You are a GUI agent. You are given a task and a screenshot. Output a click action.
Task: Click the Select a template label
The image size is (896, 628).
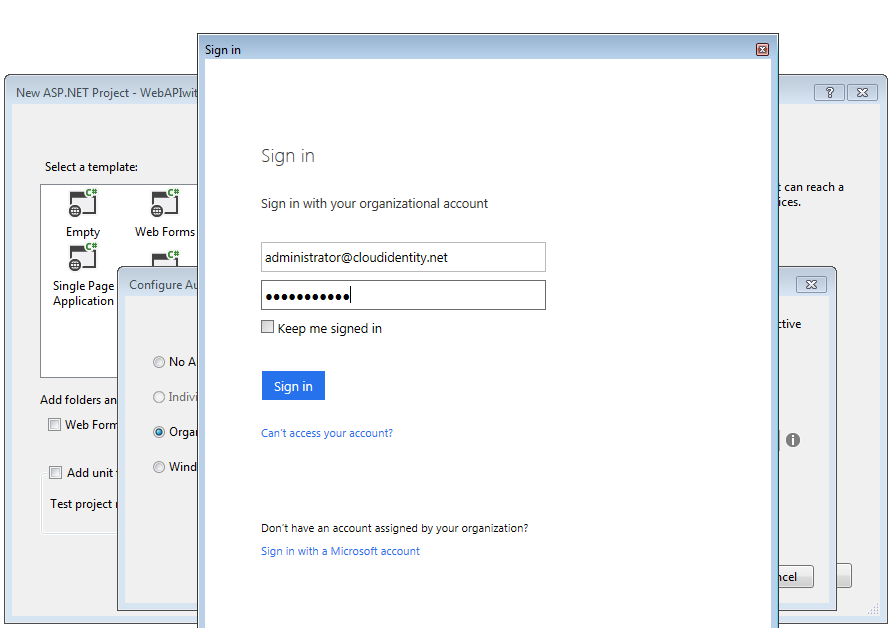coord(91,167)
